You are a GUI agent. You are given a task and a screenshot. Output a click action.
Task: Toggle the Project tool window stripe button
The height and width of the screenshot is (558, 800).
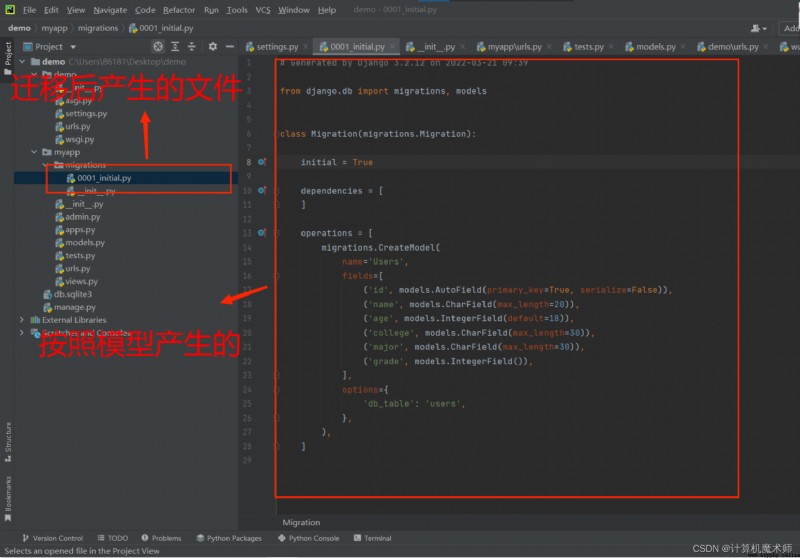tap(8, 58)
